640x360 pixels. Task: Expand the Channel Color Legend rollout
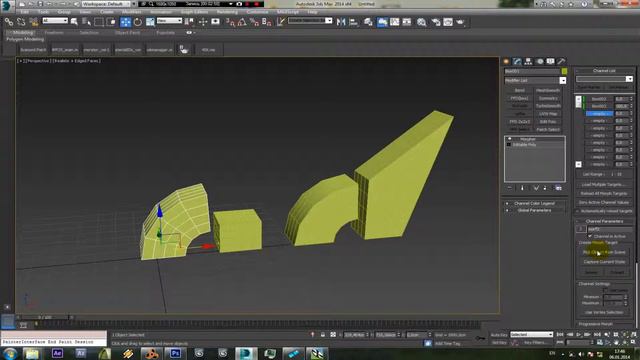pos(534,203)
